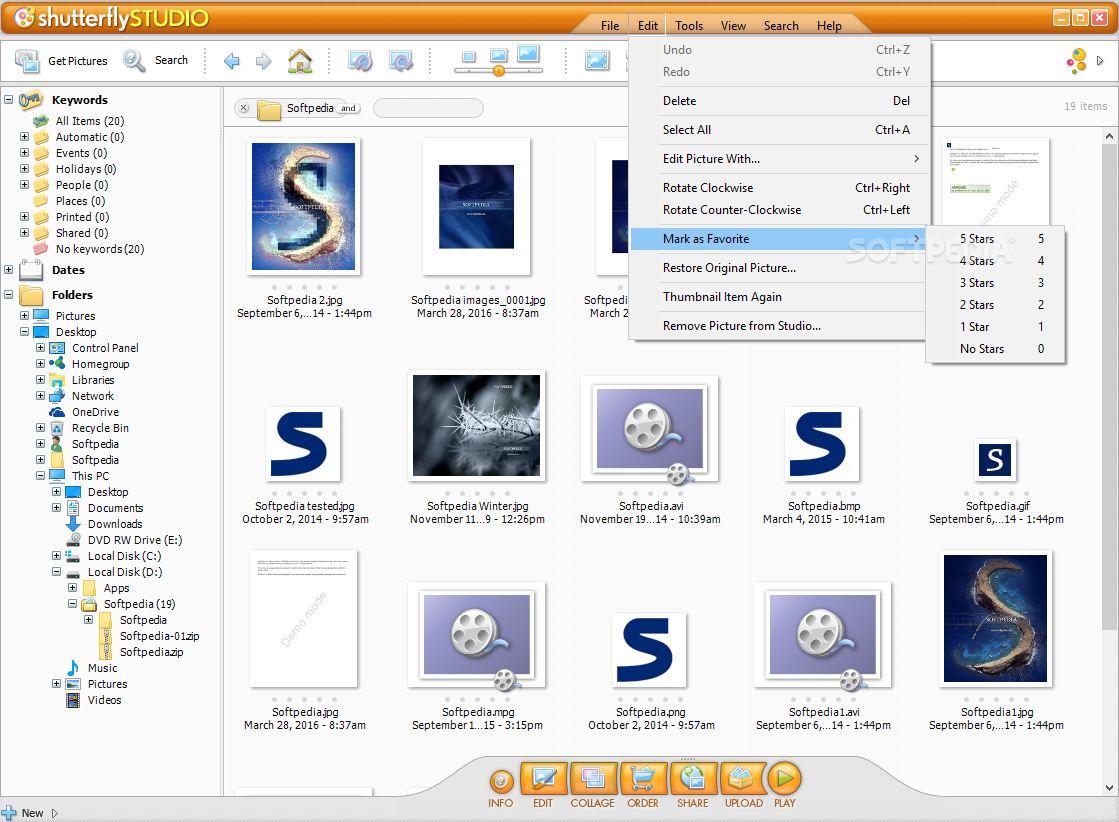This screenshot has width=1119, height=822.
Task: Go forward with the right arrow icon
Action: 263,61
